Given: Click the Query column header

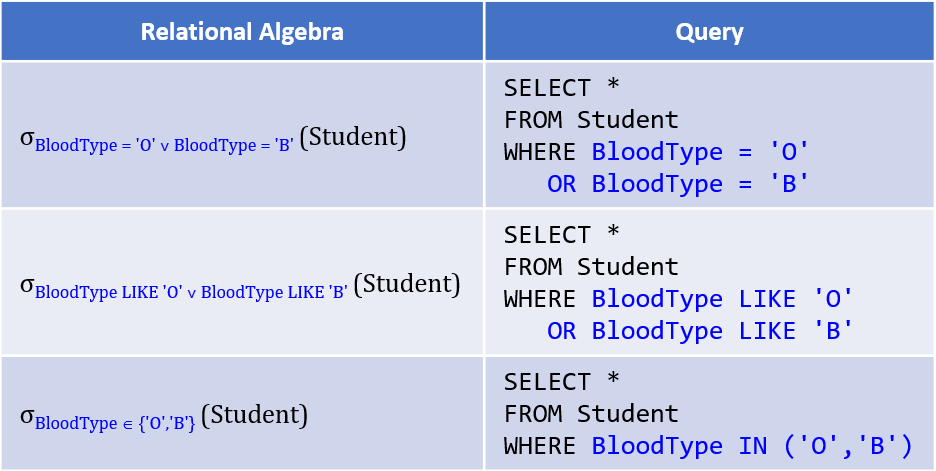Looking at the screenshot, I should tap(709, 32).
